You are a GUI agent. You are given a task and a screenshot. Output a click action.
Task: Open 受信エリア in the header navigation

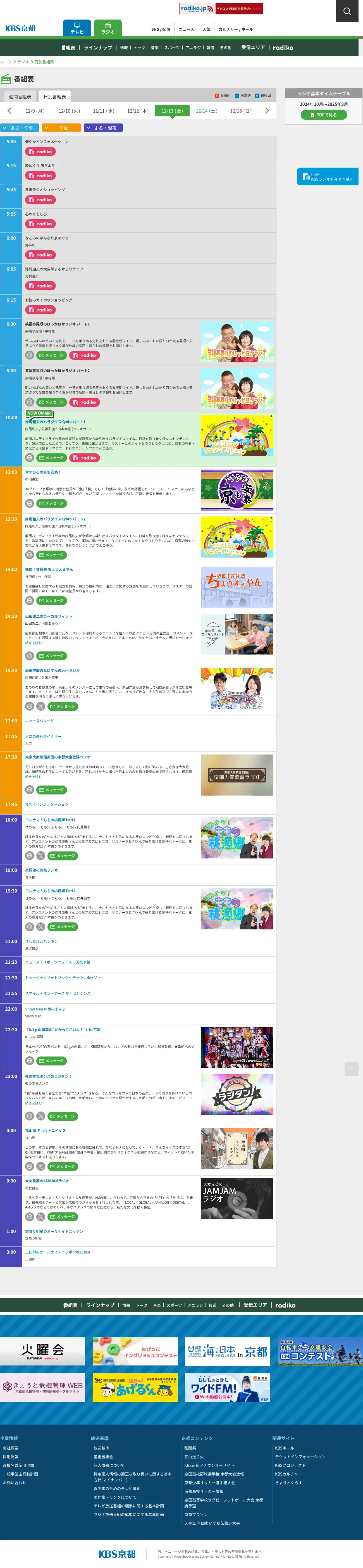pos(253,47)
